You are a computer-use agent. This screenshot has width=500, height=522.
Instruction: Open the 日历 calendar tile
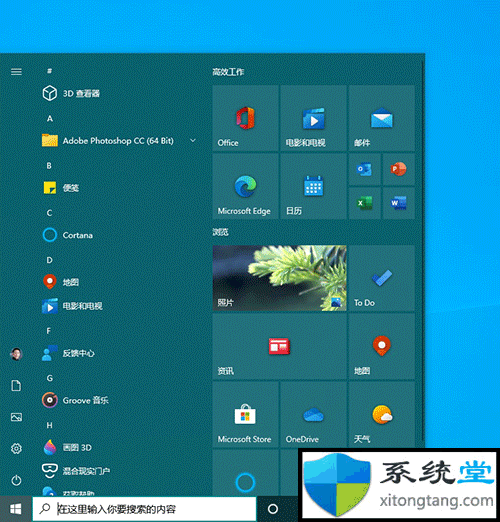pyautogui.click(x=313, y=186)
